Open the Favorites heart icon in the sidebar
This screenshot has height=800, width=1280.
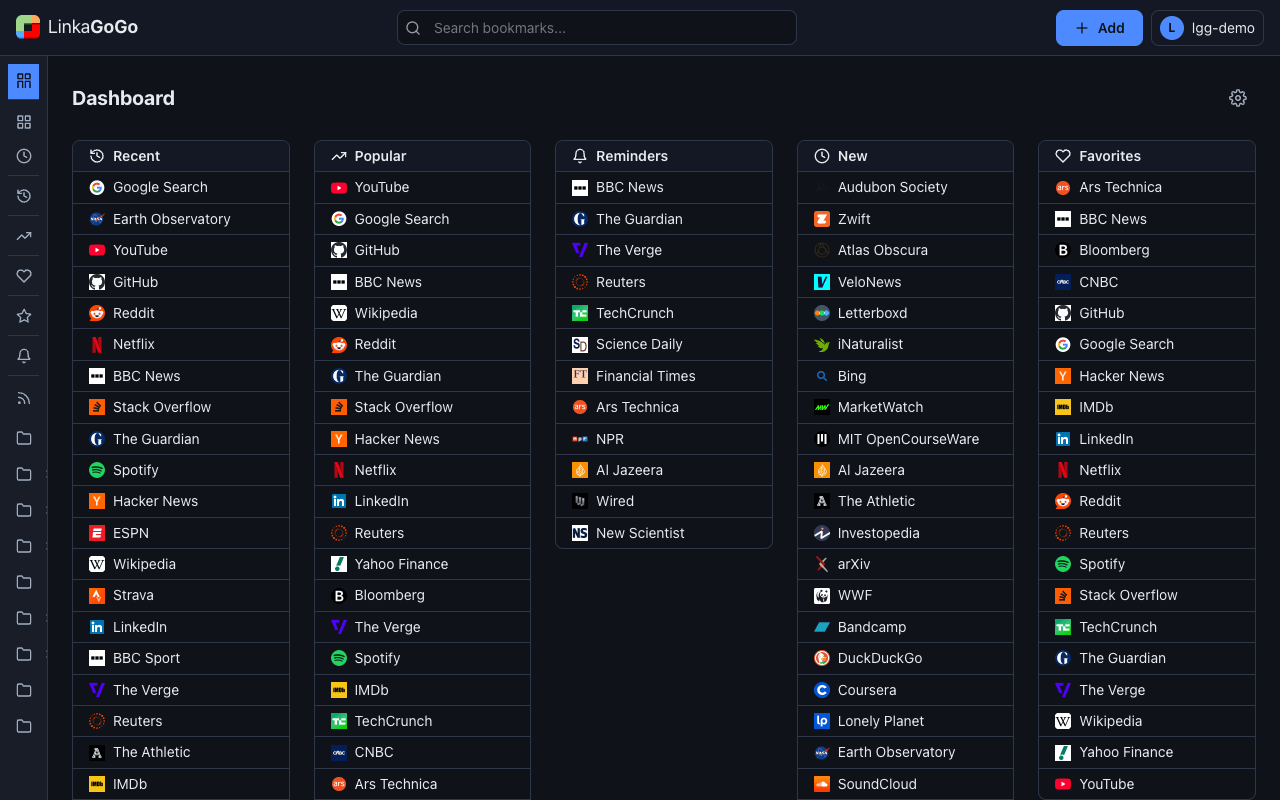click(23, 276)
